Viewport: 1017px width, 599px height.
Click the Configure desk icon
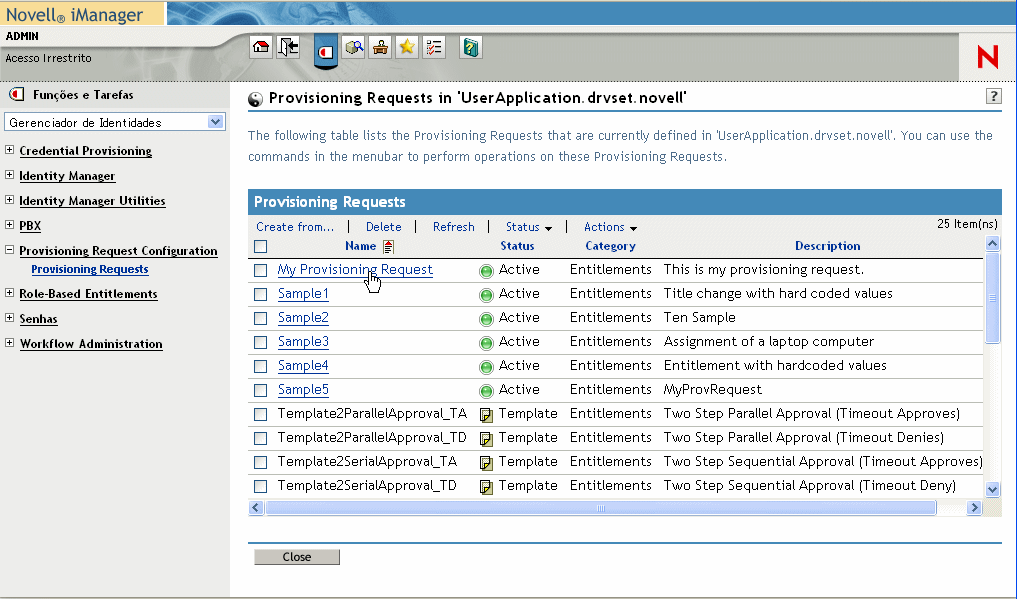(x=380, y=47)
